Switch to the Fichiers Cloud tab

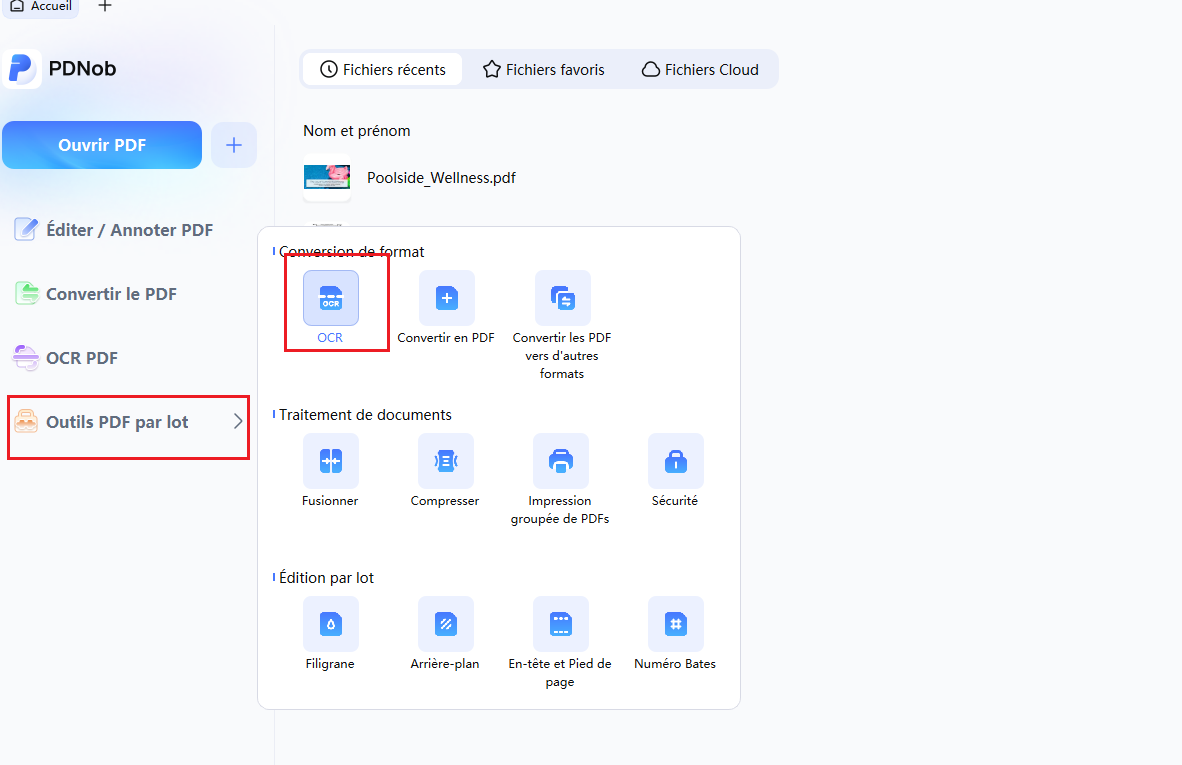(x=700, y=69)
